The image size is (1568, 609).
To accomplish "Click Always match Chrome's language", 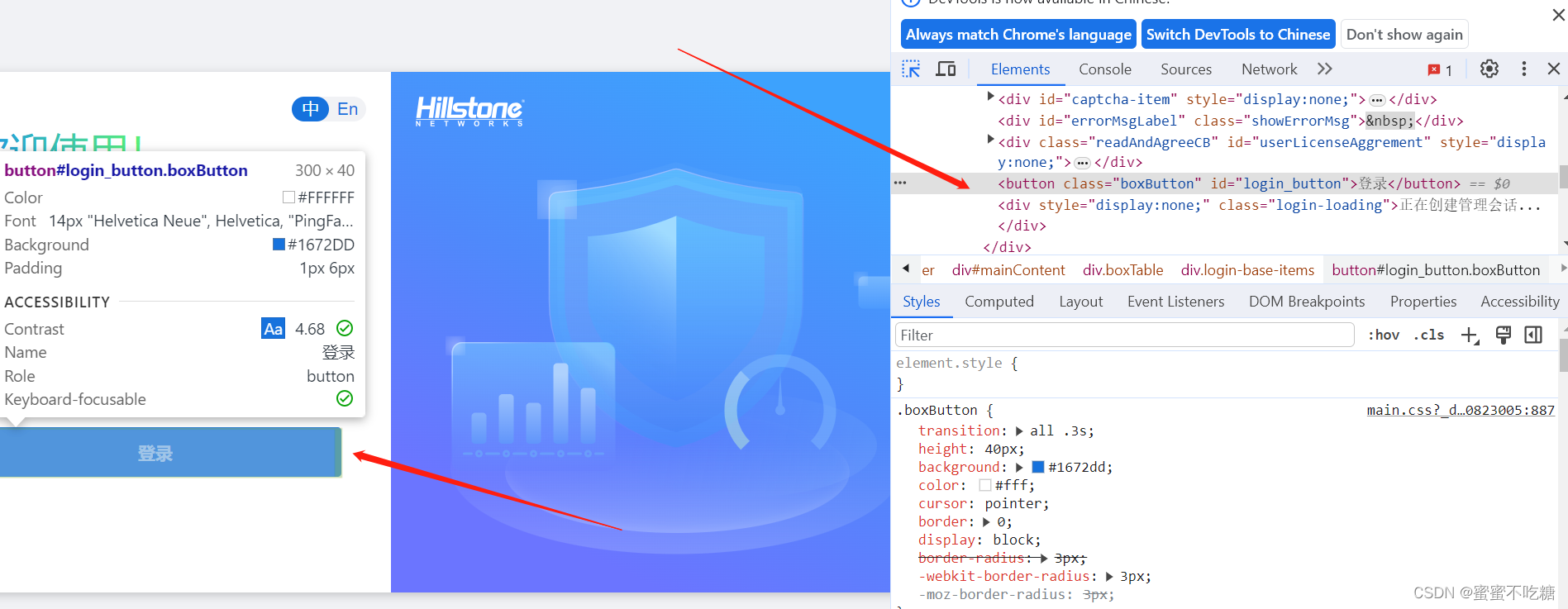I will pyautogui.click(x=1018, y=35).
